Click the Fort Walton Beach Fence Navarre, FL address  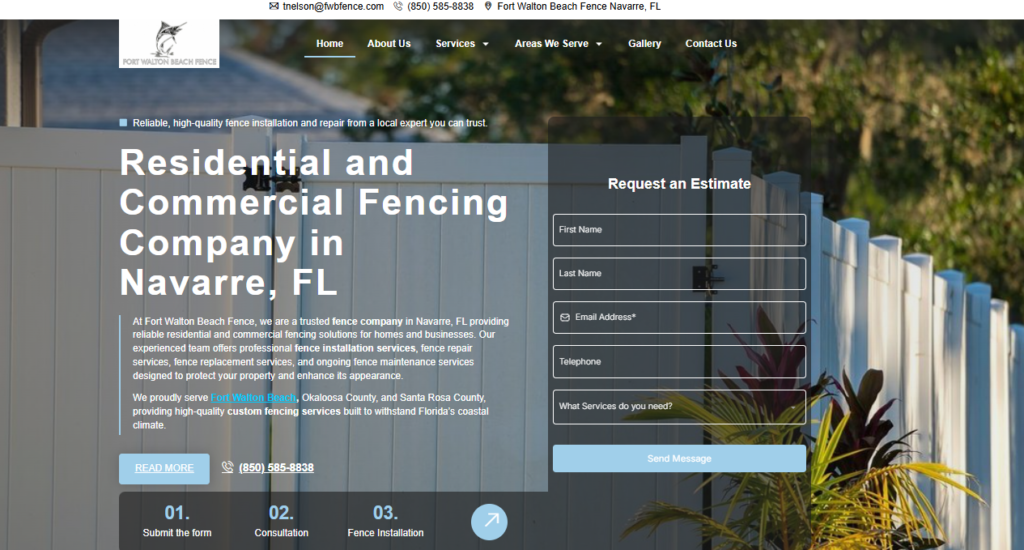(x=579, y=7)
